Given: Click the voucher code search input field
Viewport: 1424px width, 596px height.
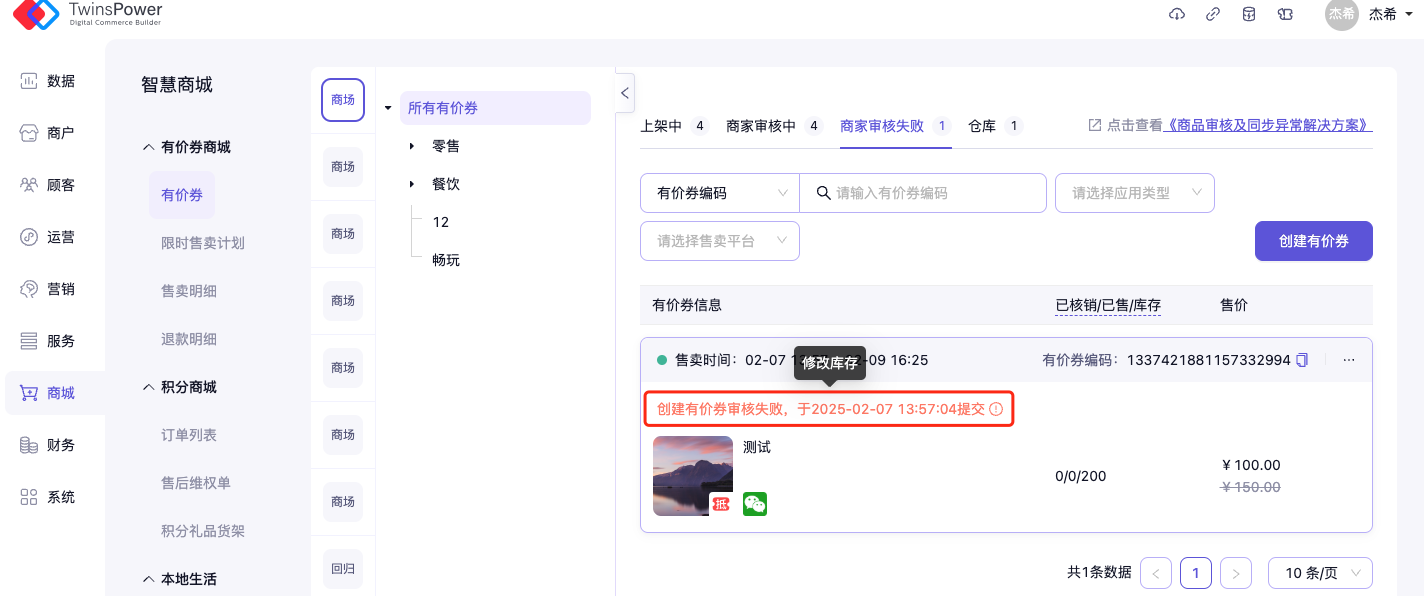Looking at the screenshot, I should 934,193.
